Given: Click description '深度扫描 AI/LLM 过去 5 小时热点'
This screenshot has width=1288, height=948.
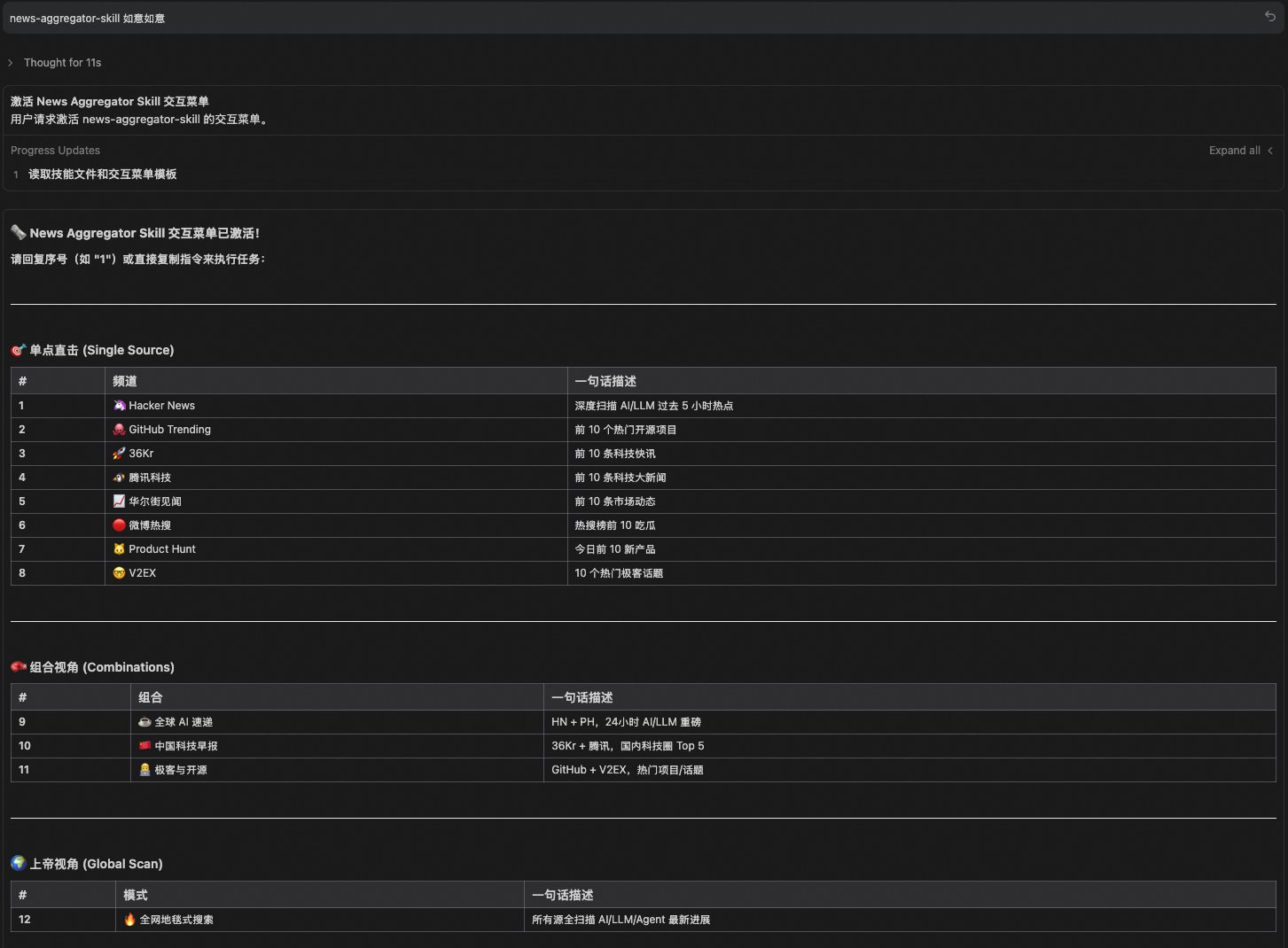Looking at the screenshot, I should (653, 406).
